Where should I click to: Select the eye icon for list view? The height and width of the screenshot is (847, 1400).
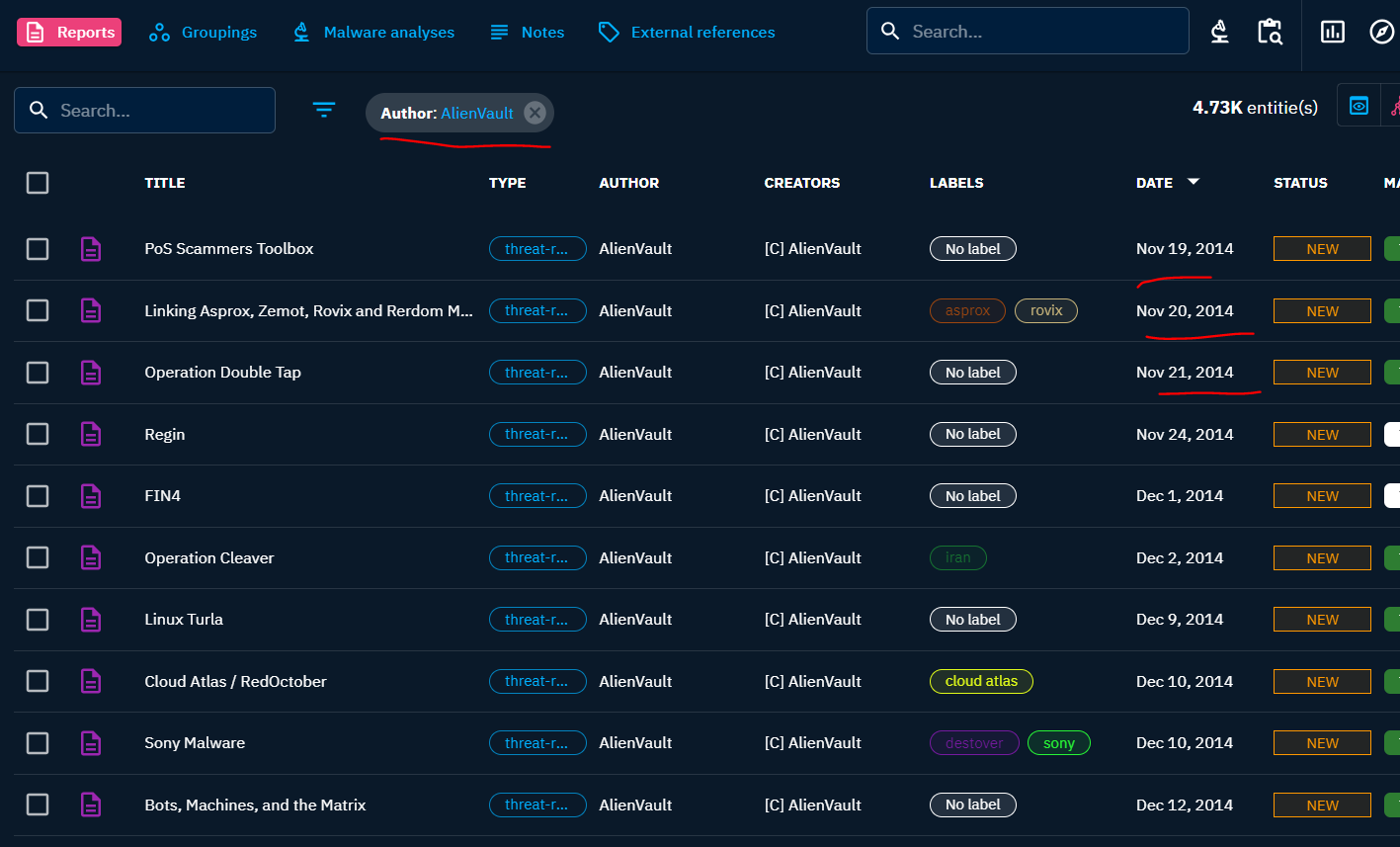point(1359,106)
